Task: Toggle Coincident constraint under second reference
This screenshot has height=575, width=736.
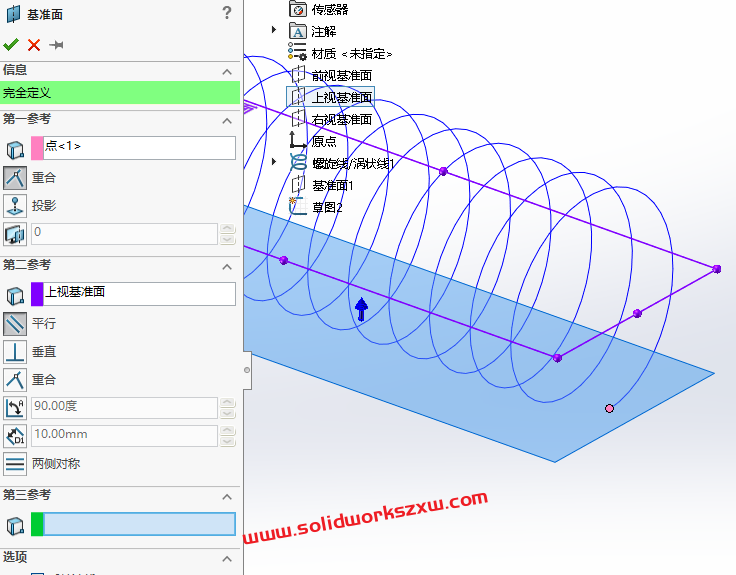Action: tap(15, 380)
